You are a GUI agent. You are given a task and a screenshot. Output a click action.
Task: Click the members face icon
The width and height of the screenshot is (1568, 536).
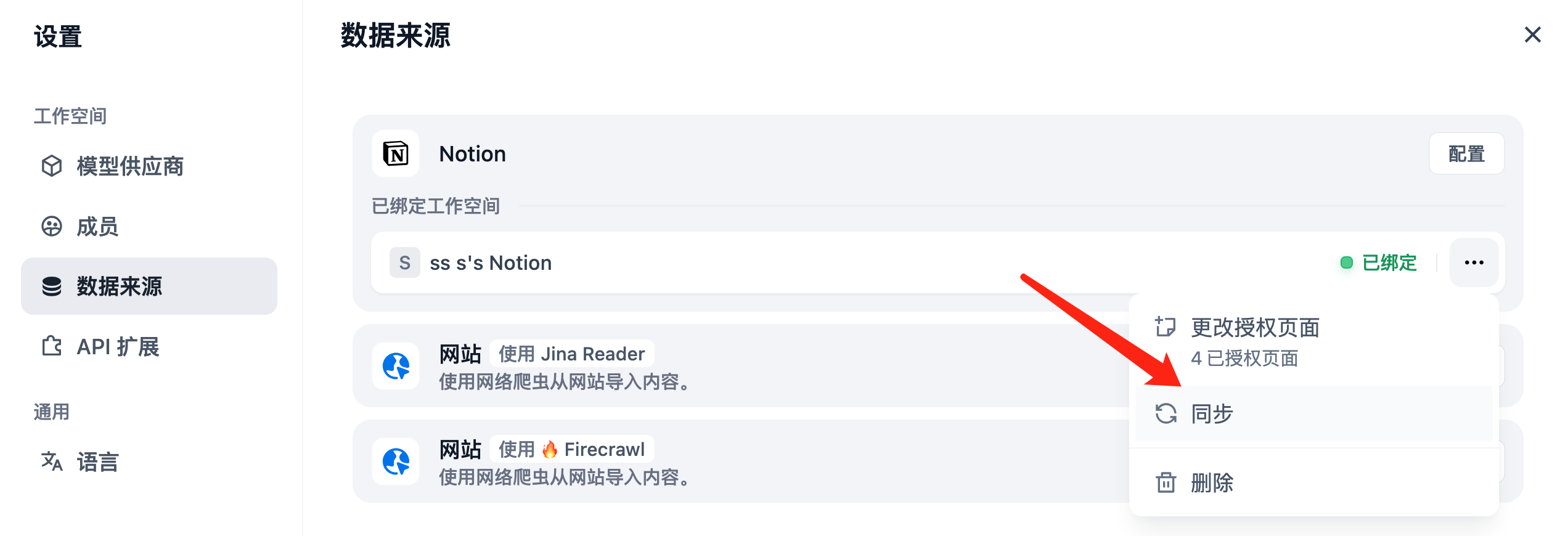[x=52, y=226]
